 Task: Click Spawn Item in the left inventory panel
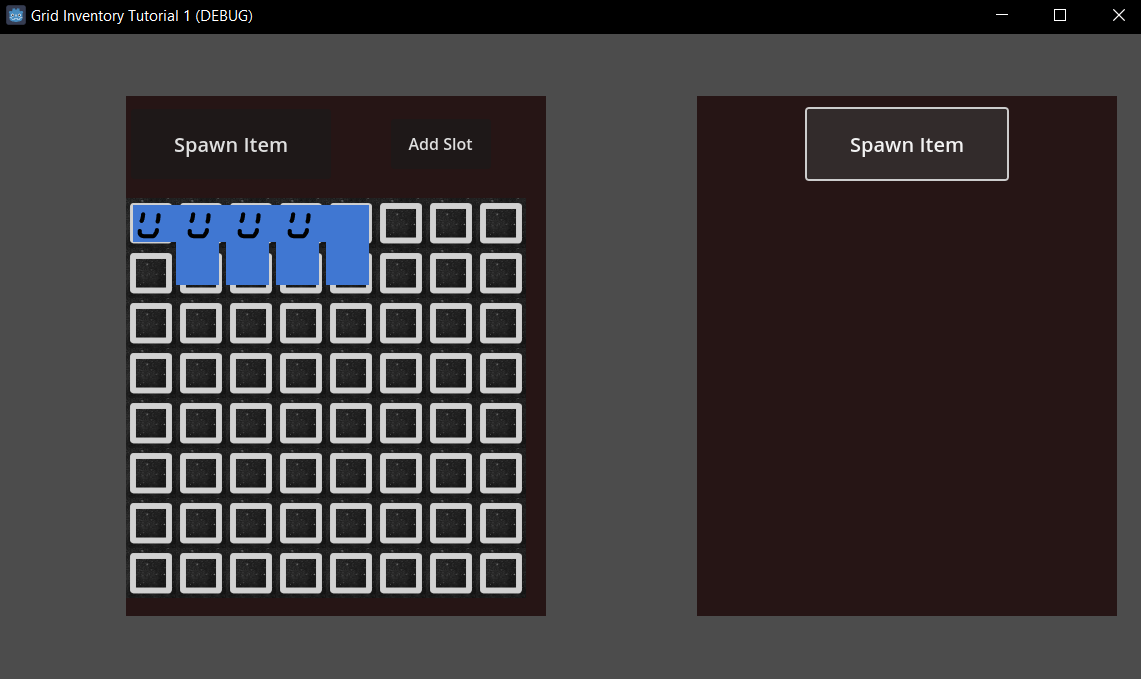[x=231, y=144]
